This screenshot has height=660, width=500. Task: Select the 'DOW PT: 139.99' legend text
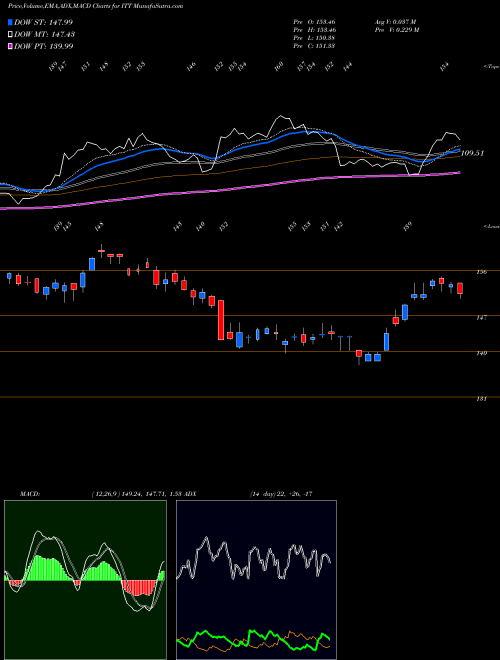point(43,46)
